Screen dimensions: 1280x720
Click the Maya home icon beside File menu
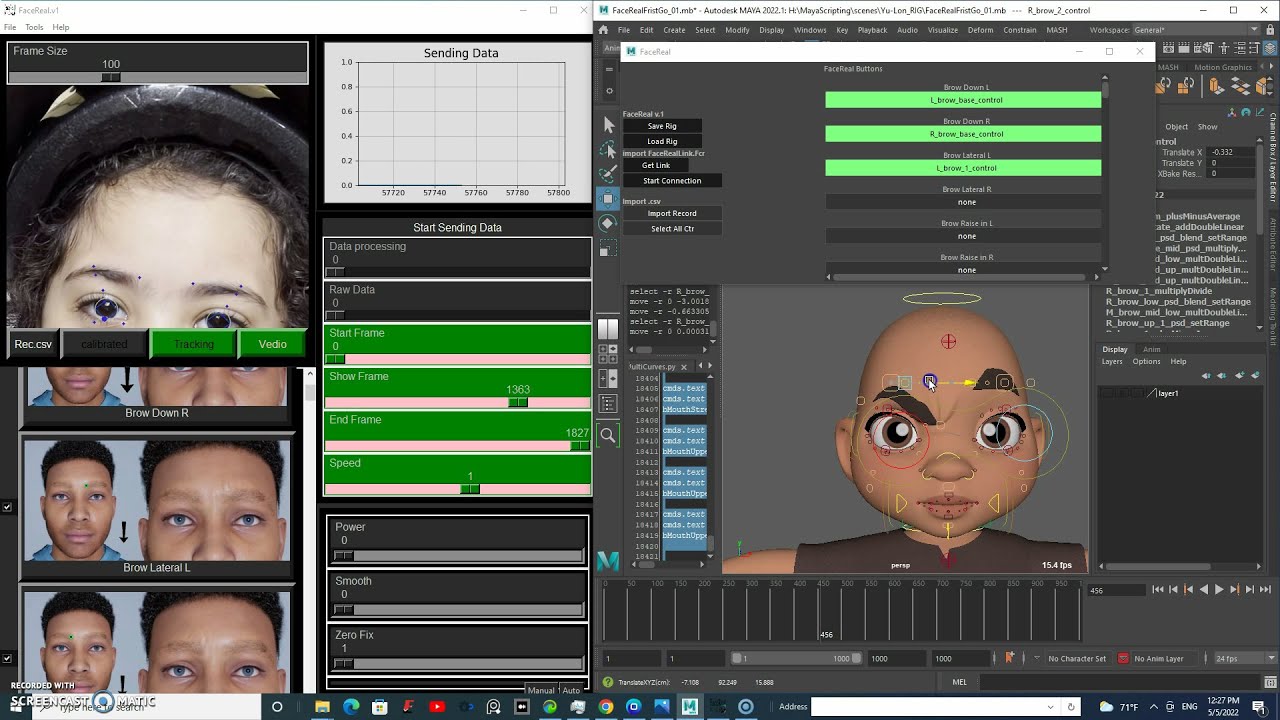pos(603,30)
